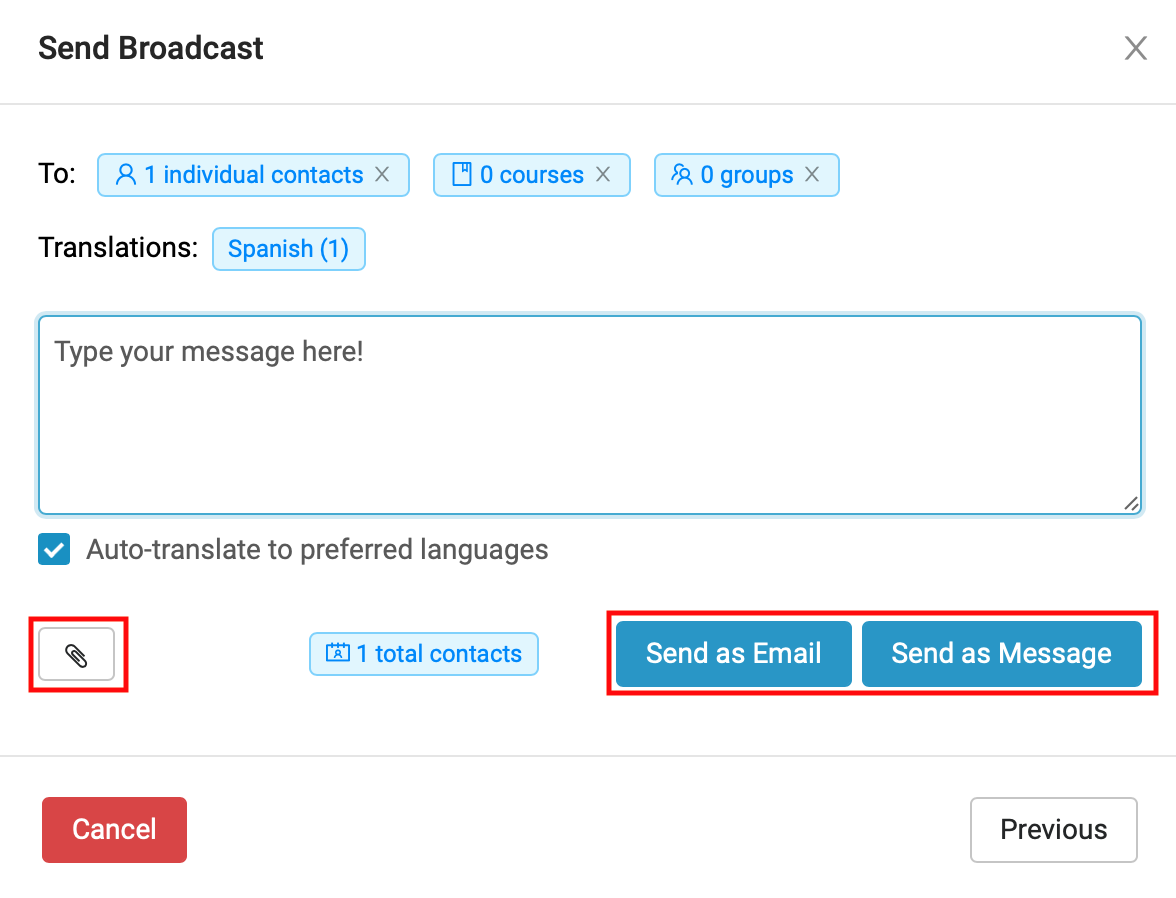Select the "1 individual contacts" label
Screen dimensions: 1176x898
click(x=253, y=175)
